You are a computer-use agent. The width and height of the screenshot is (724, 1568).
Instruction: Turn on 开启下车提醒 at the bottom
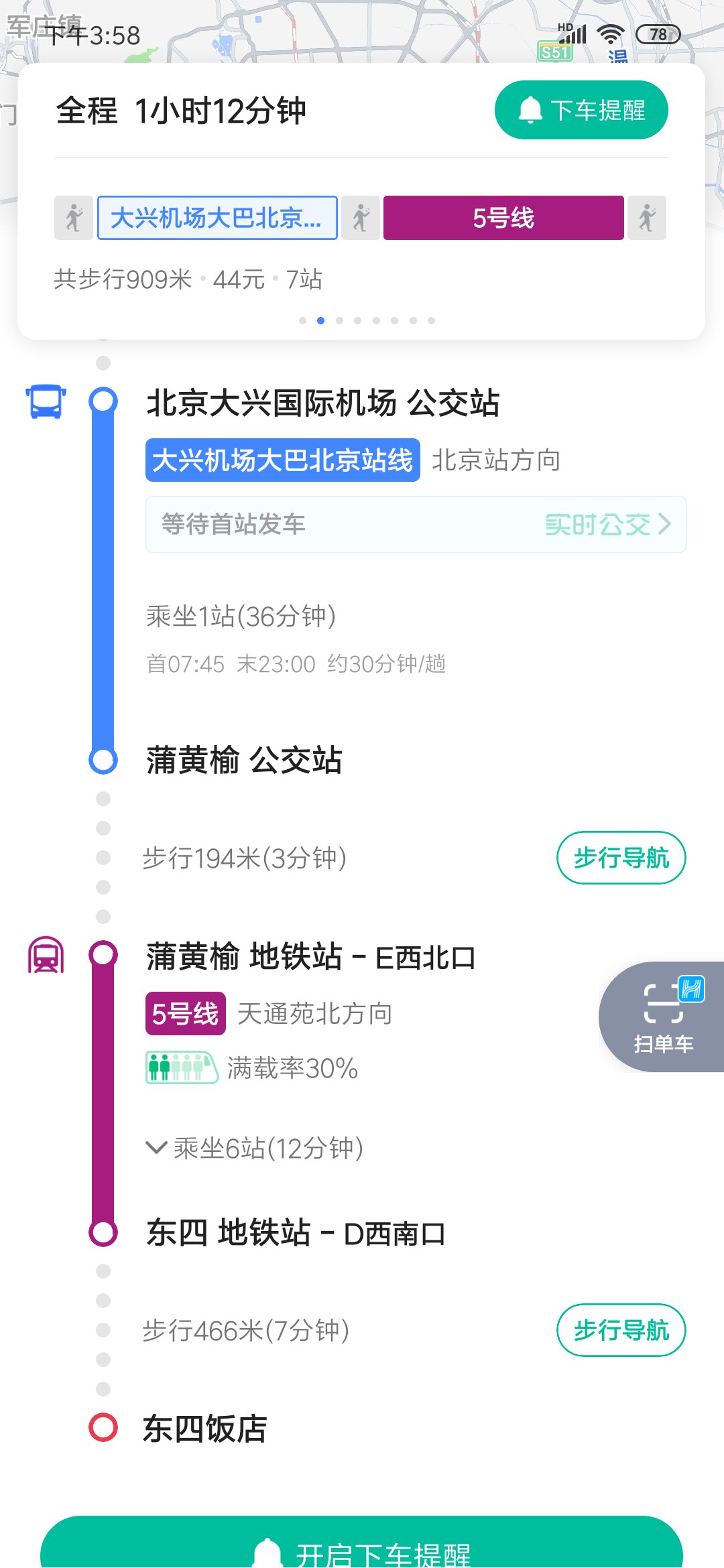coord(362,1547)
